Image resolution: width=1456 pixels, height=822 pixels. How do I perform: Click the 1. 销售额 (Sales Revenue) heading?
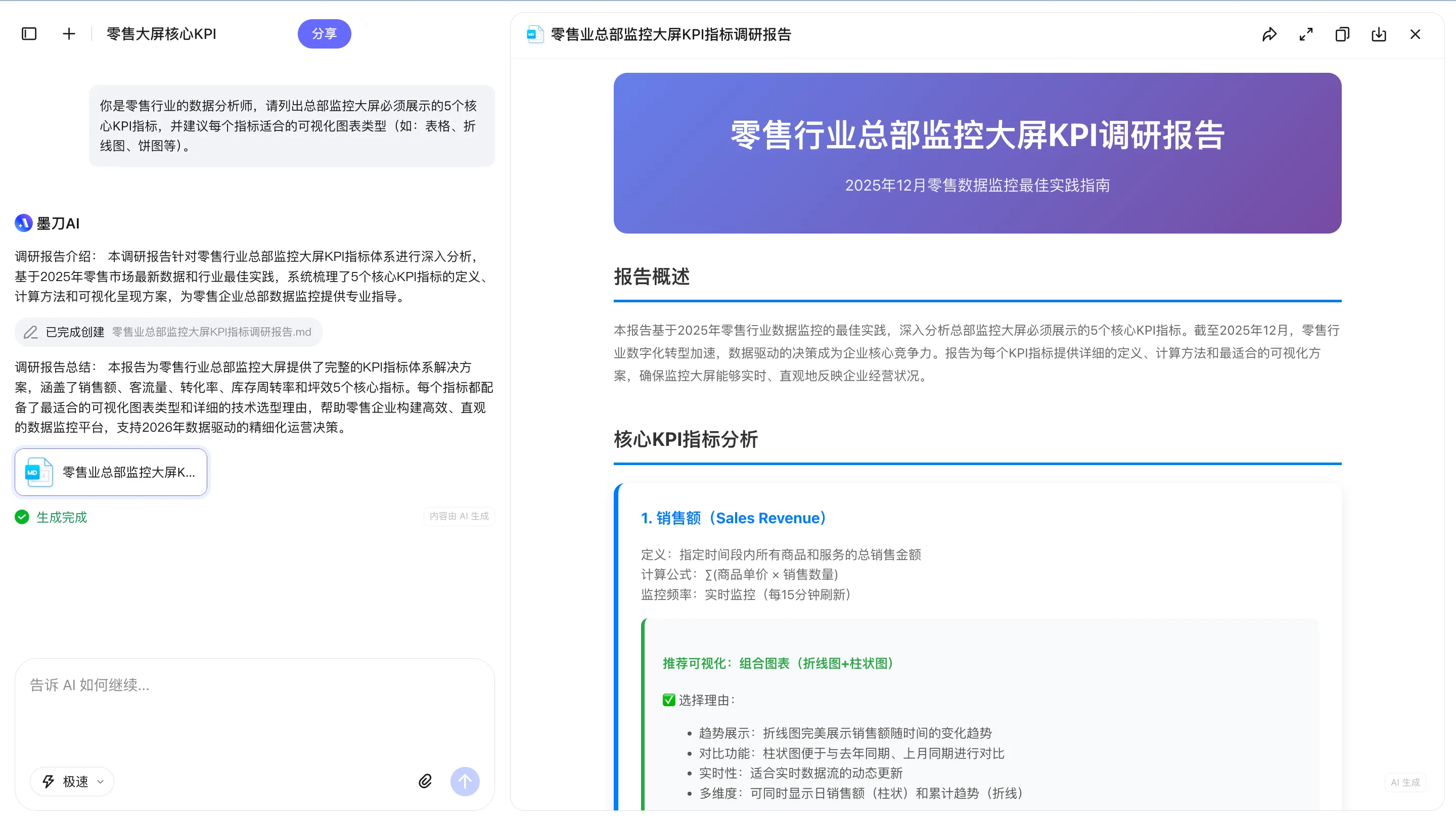pos(733,518)
